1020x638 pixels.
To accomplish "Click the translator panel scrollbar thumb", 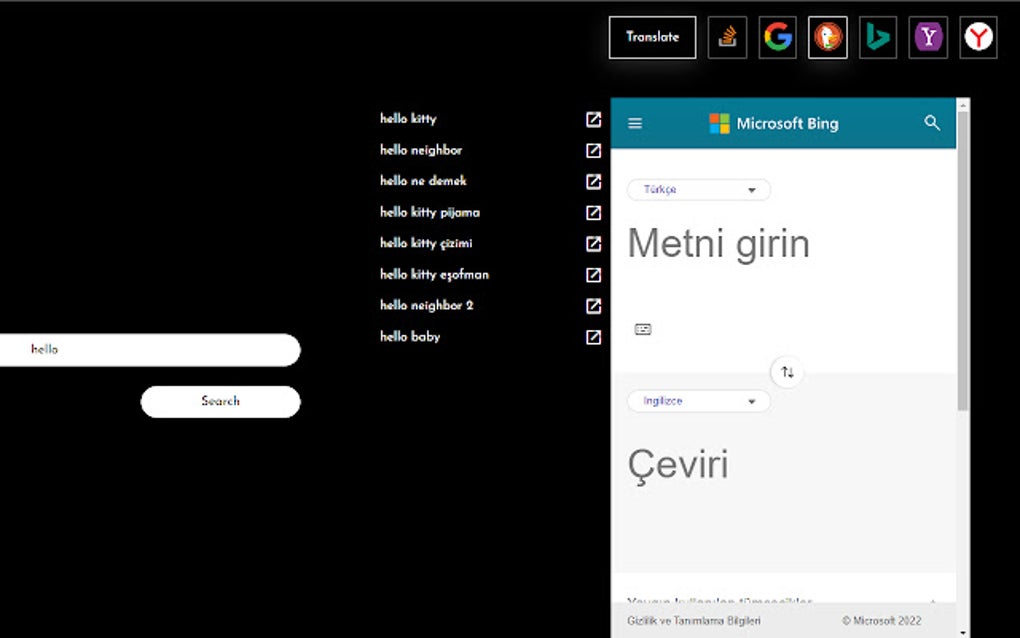I will point(963,260).
